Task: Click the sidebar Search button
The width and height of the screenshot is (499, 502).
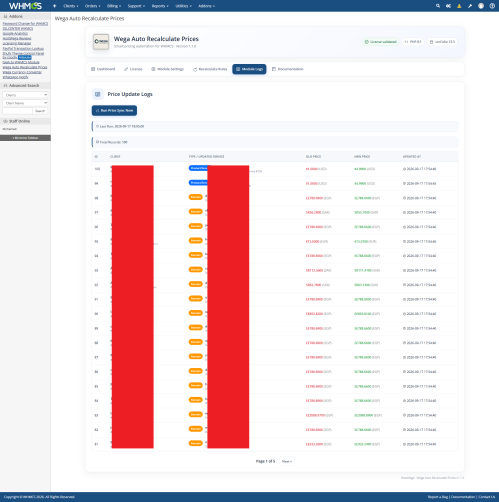Action: [40, 111]
